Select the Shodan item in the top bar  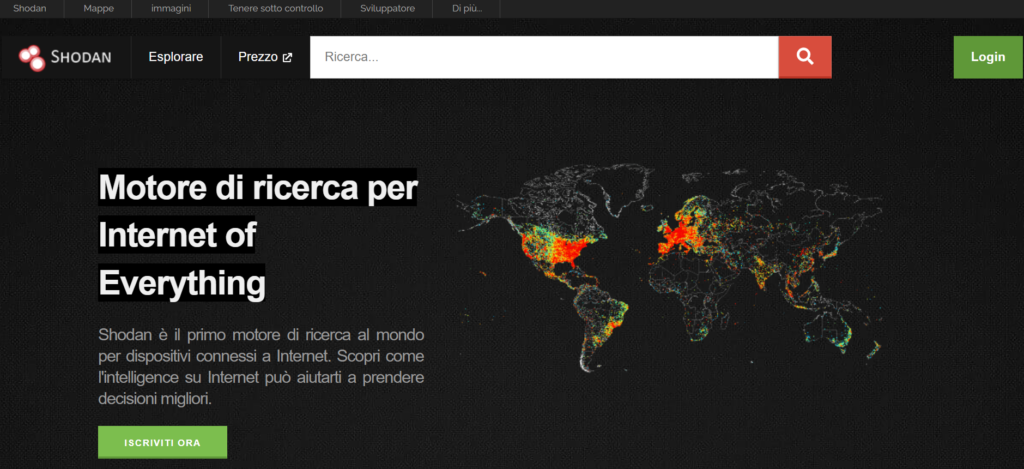pyautogui.click(x=30, y=9)
